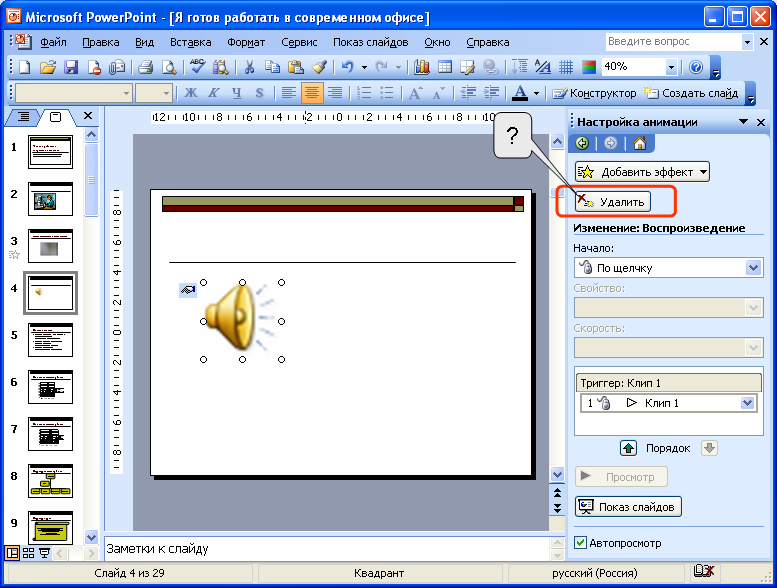
Task: Go back in the task pane
Action: click(582, 144)
